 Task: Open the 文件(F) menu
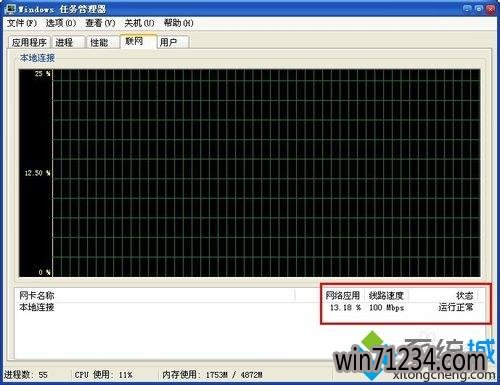point(22,23)
